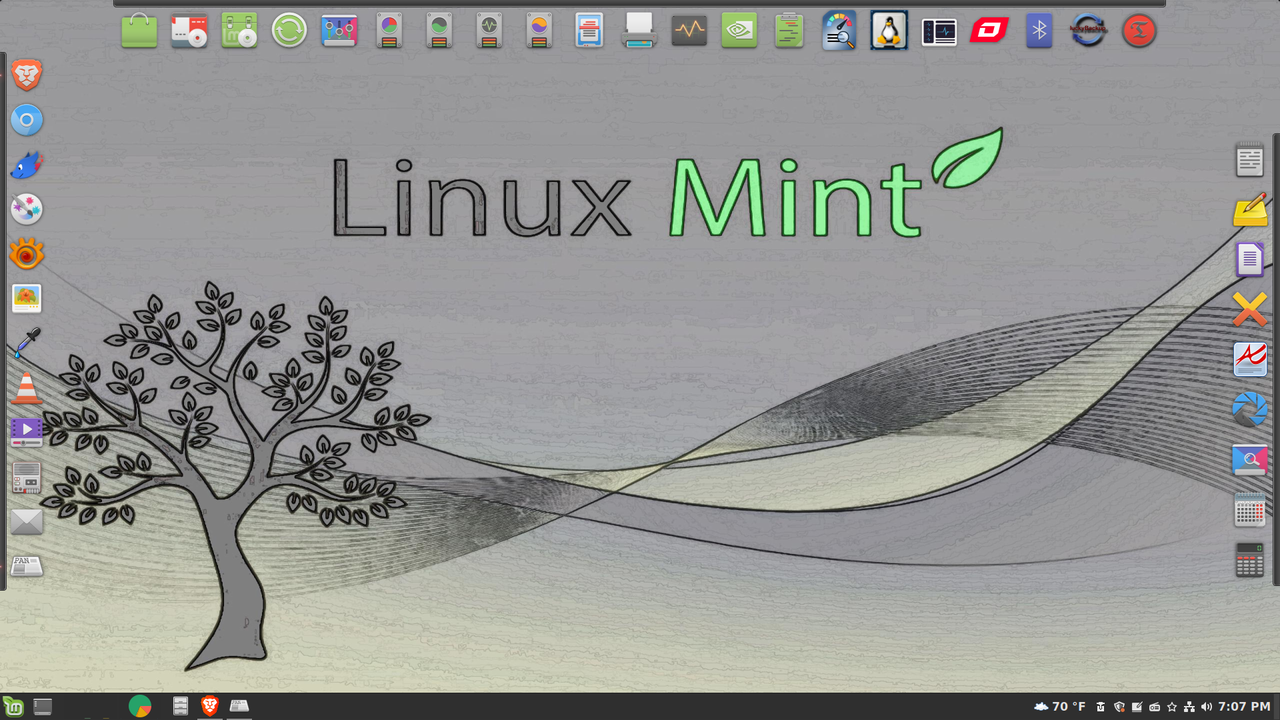Image resolution: width=1280 pixels, height=720 pixels.
Task: Open the purple pie disk usage icon
Action: (x=389, y=31)
